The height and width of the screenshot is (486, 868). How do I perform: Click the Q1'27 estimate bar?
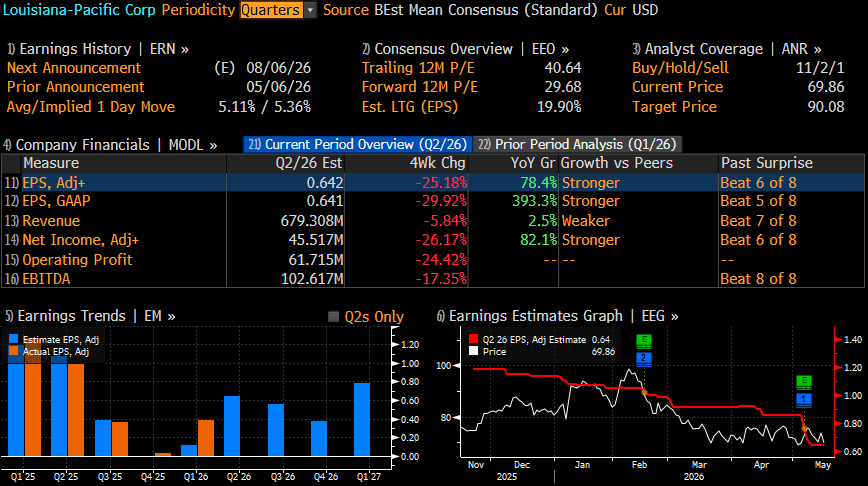pos(362,420)
